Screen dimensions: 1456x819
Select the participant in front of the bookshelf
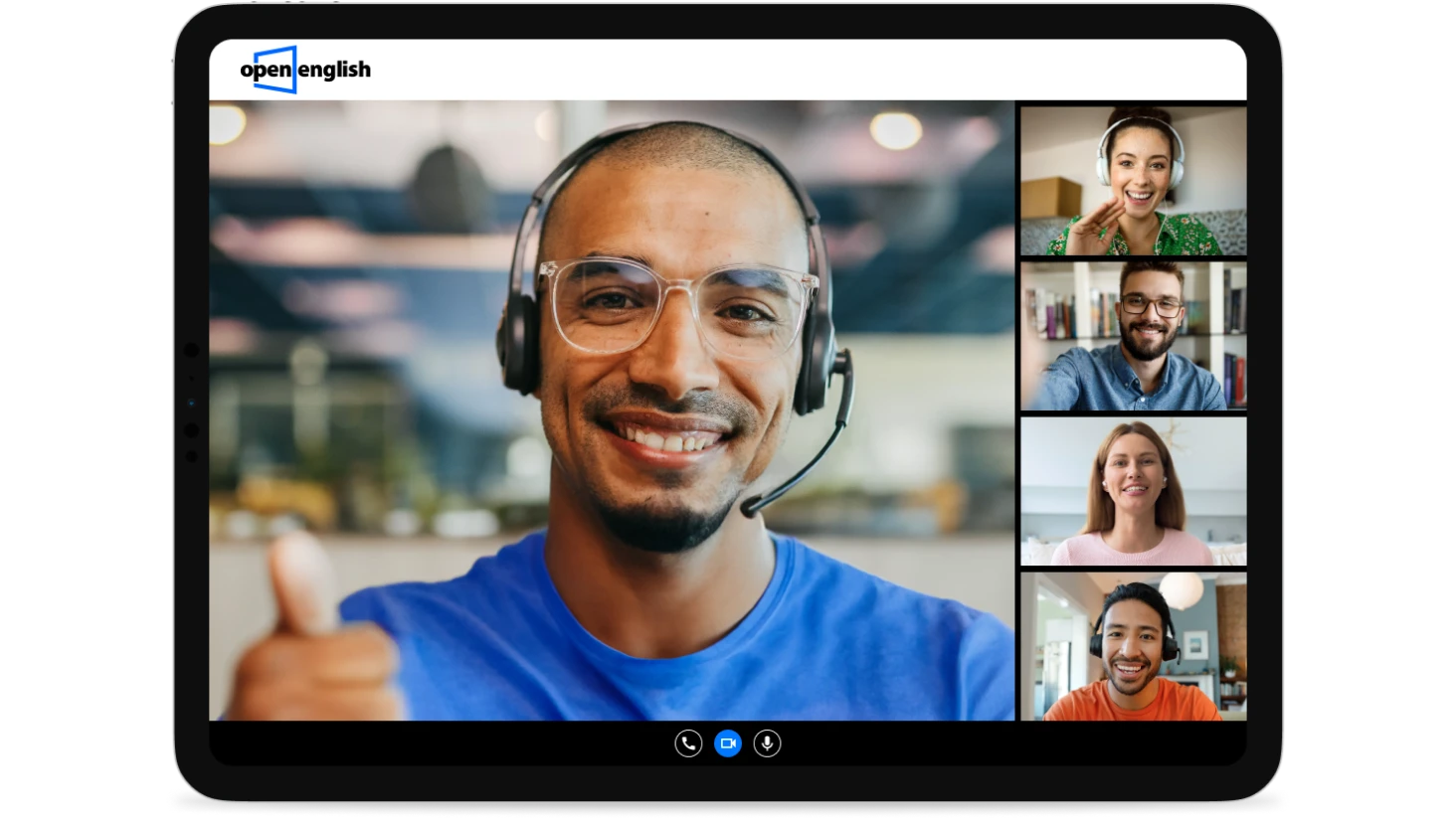pyautogui.click(x=1133, y=336)
